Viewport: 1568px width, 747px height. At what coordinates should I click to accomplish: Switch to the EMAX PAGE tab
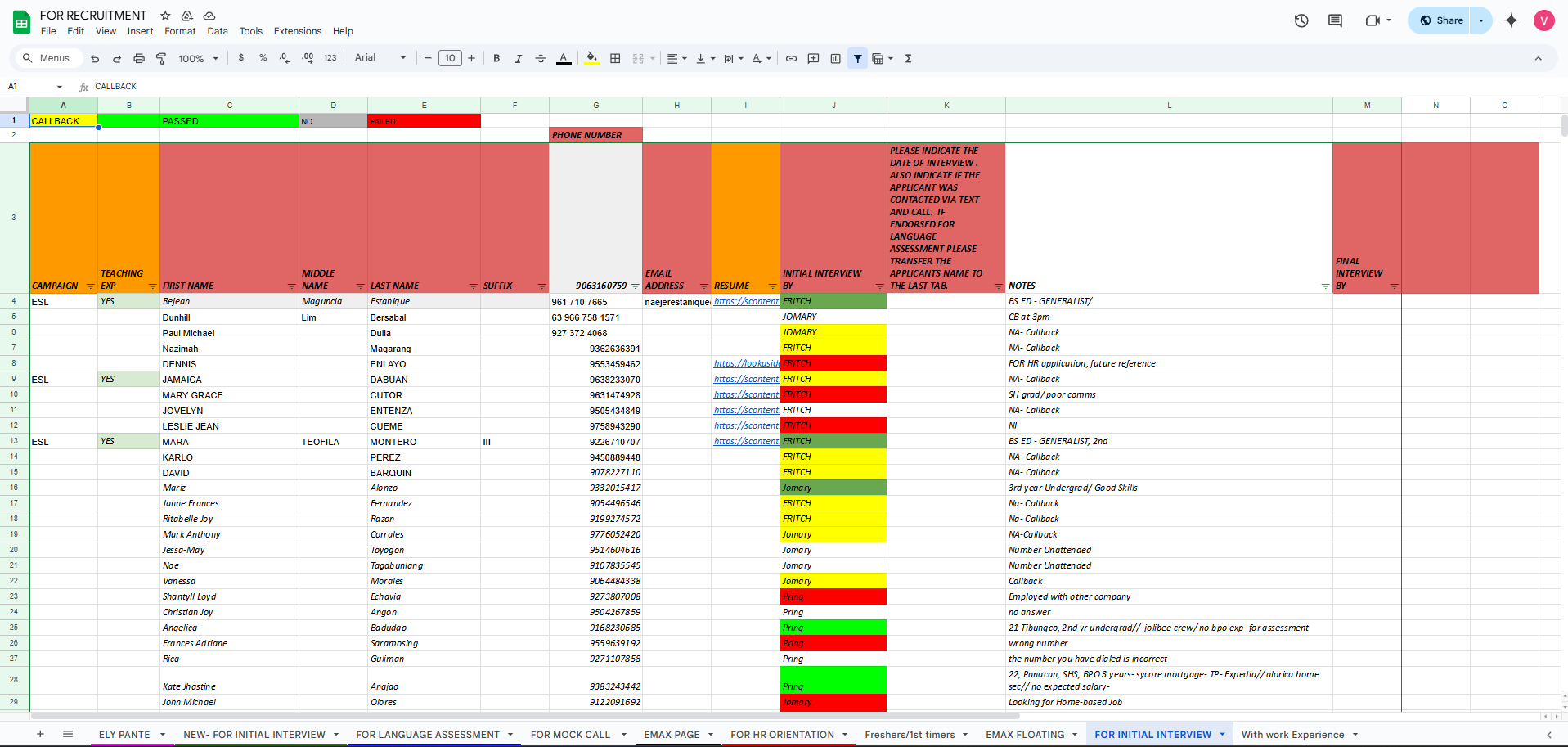tap(672, 735)
